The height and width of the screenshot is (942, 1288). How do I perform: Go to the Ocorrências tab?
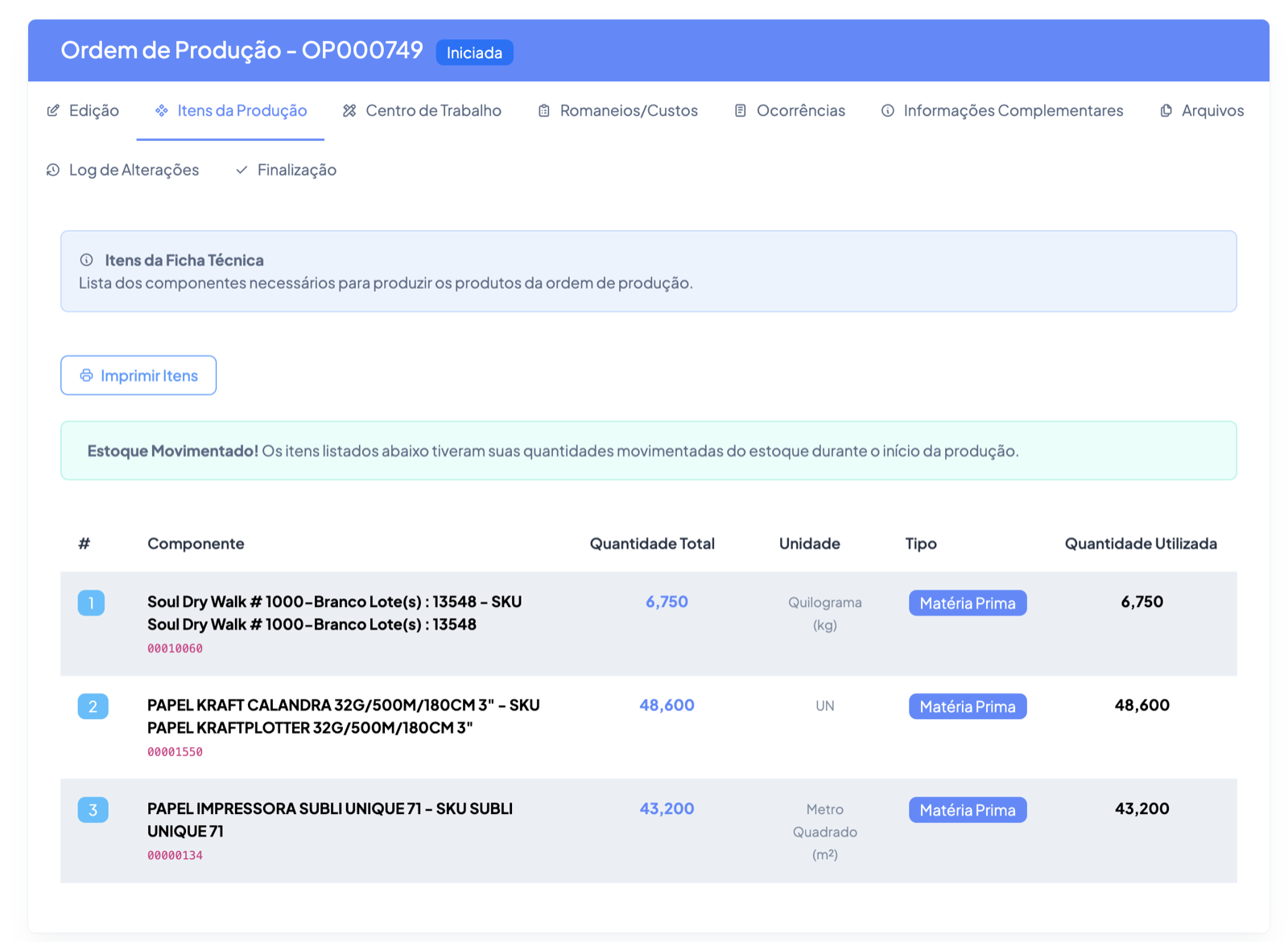tap(790, 110)
